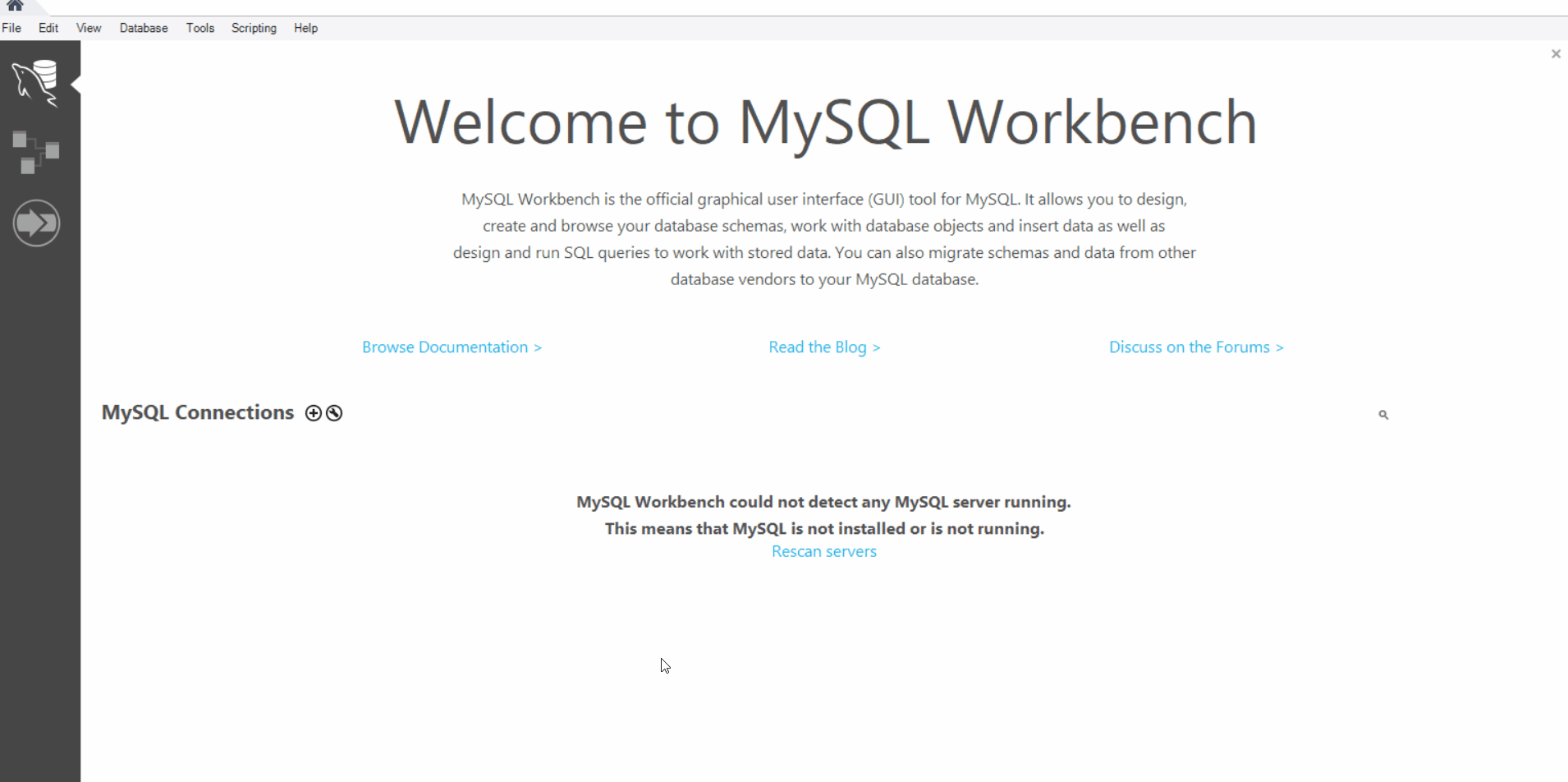Image resolution: width=1568 pixels, height=782 pixels.
Task: Click the Rescan servers link
Action: pyautogui.click(x=824, y=552)
